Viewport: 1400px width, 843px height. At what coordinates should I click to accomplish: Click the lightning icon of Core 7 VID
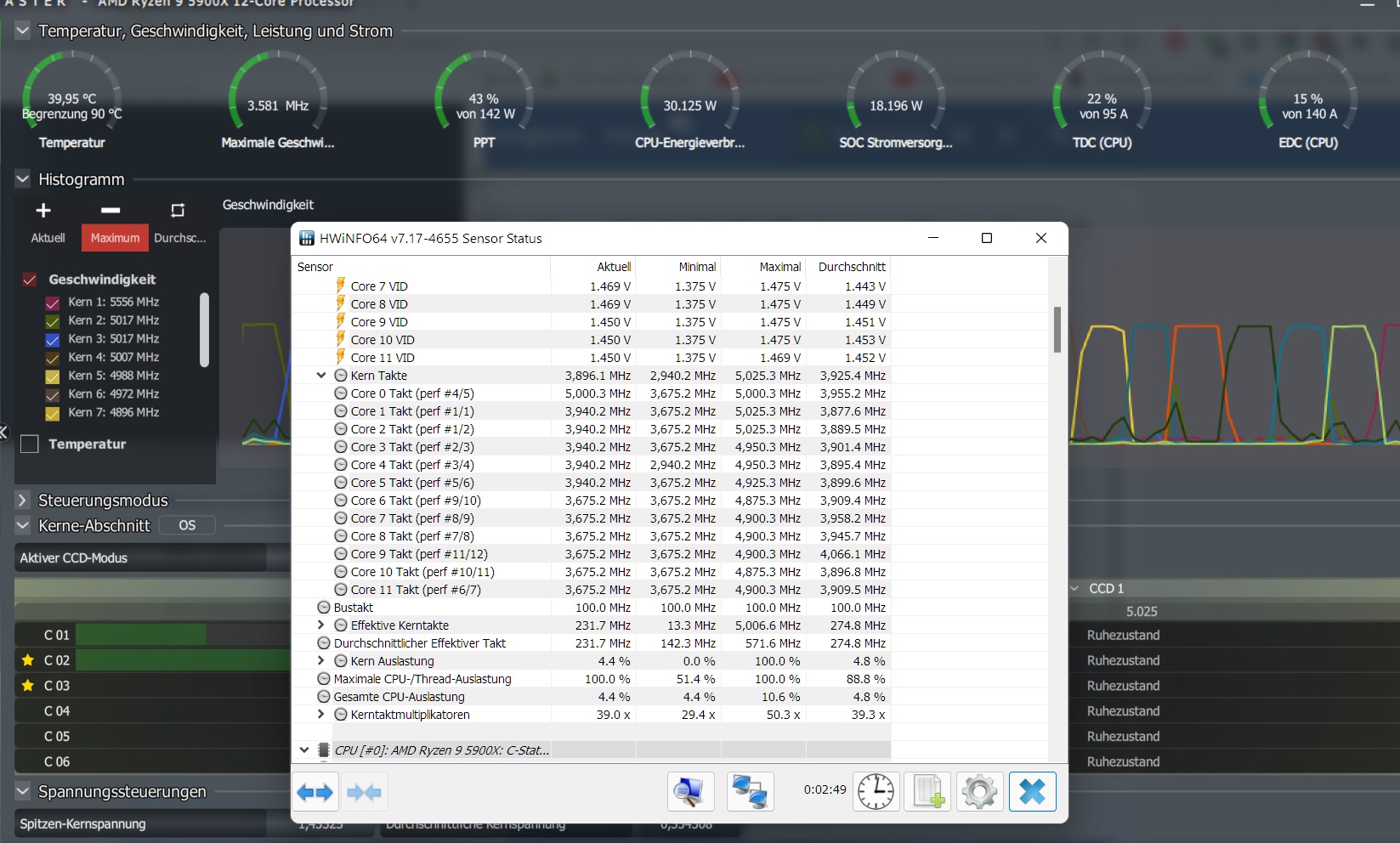(340, 286)
